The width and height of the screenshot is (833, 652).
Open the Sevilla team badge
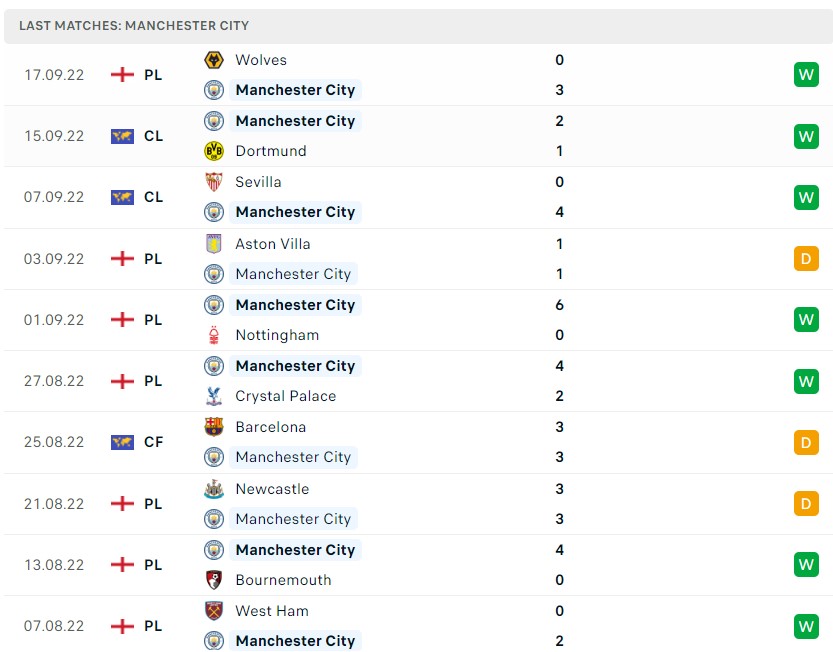tap(213, 182)
